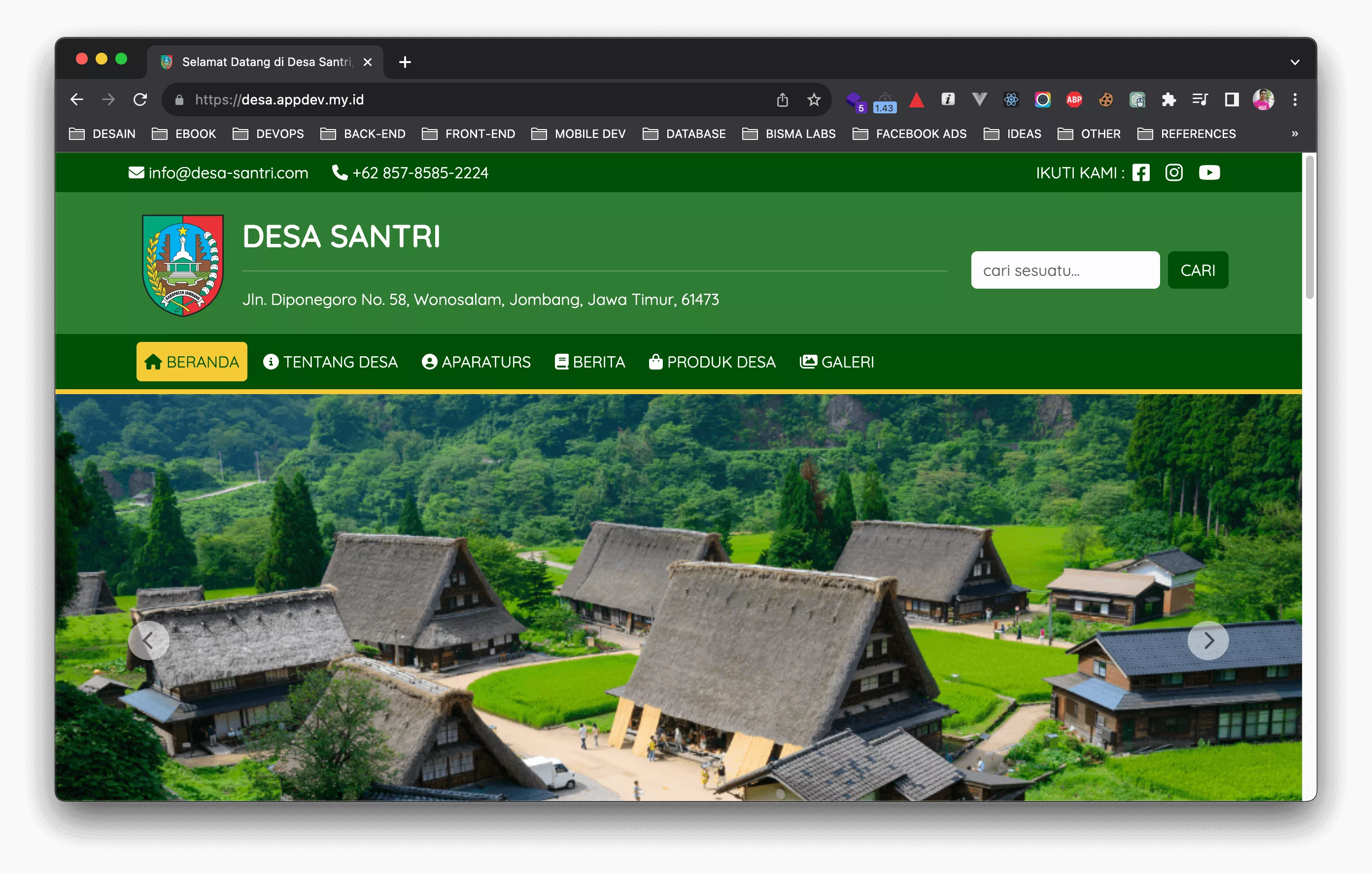Open the extension showing 1.43 badge
The height and width of the screenshot is (874, 1372).
(x=885, y=102)
